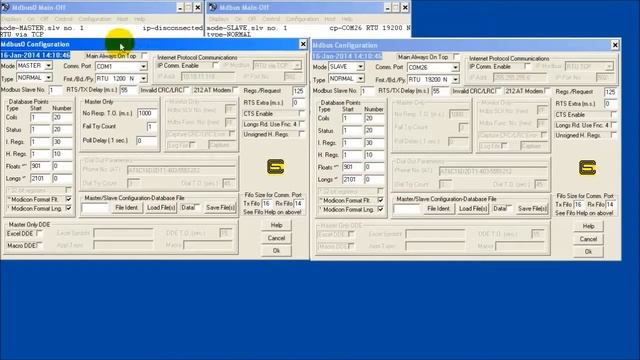Toggle CTS Enable in Mdbus0 Configuration
This screenshot has height=360, width=640.
click(301, 113)
